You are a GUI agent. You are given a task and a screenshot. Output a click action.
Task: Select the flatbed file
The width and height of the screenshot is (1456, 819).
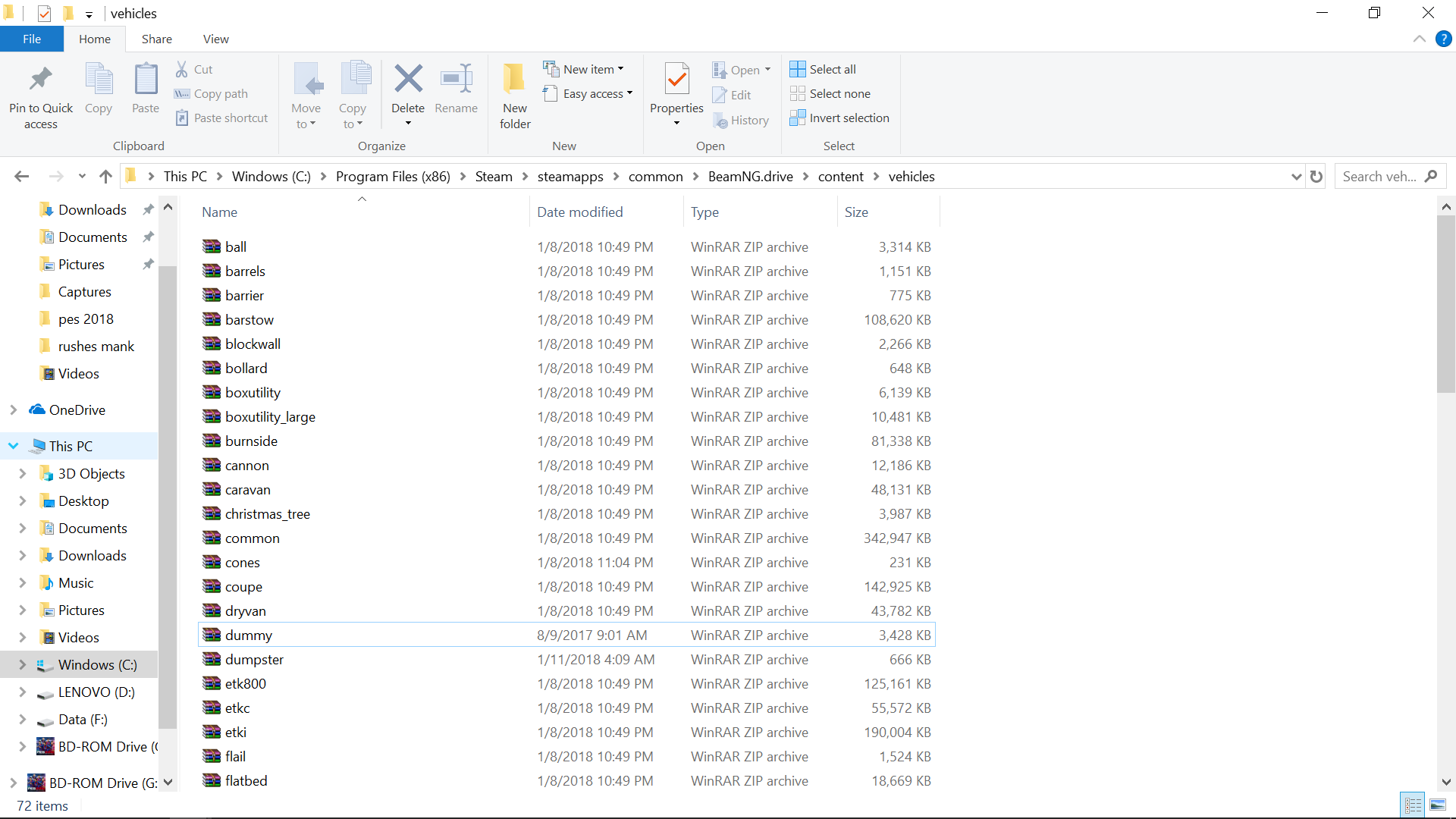(x=566, y=780)
